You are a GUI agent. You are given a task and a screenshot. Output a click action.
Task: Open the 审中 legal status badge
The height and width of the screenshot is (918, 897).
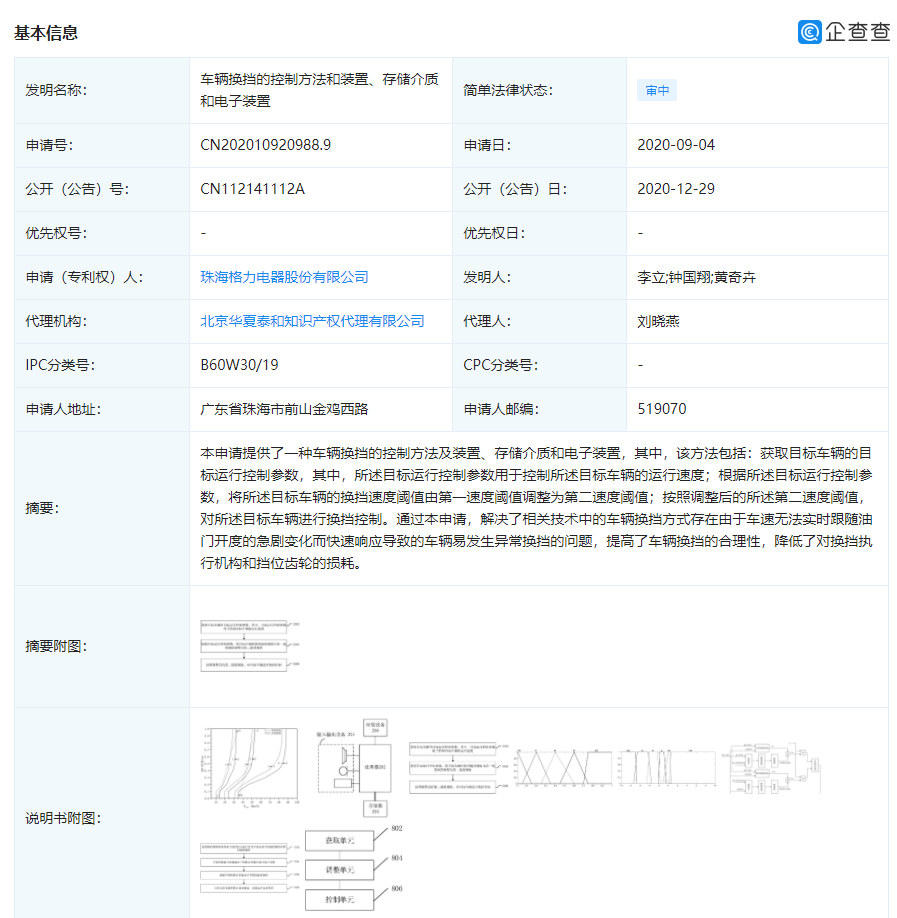pyautogui.click(x=656, y=90)
